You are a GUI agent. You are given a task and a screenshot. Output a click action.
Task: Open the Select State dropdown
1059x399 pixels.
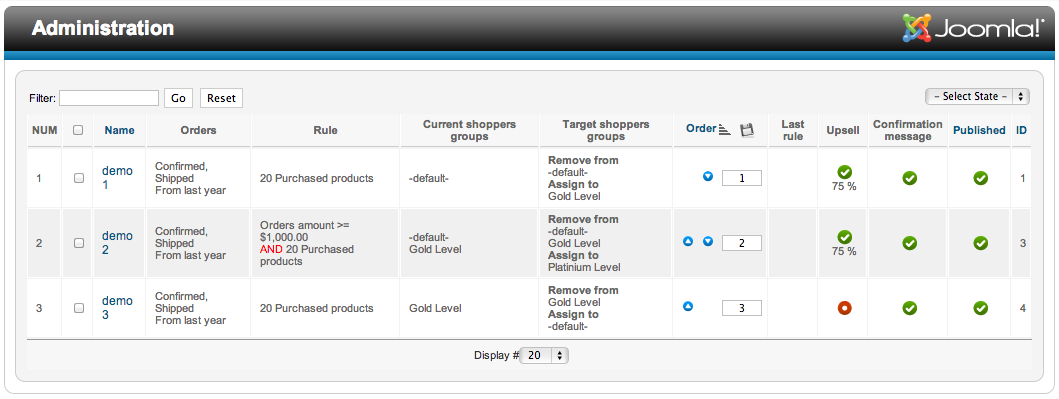(977, 97)
